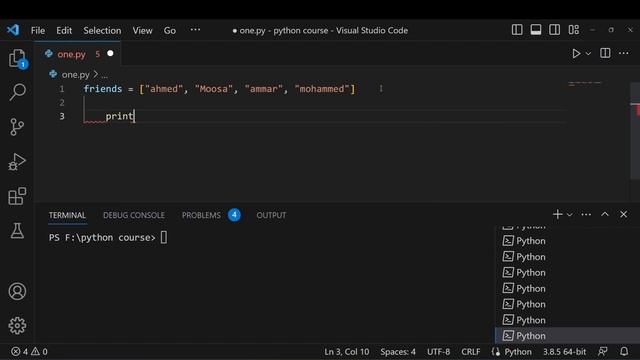Open terminal panel More Actions ellipsis
The height and width of the screenshot is (360, 640).
(586, 215)
